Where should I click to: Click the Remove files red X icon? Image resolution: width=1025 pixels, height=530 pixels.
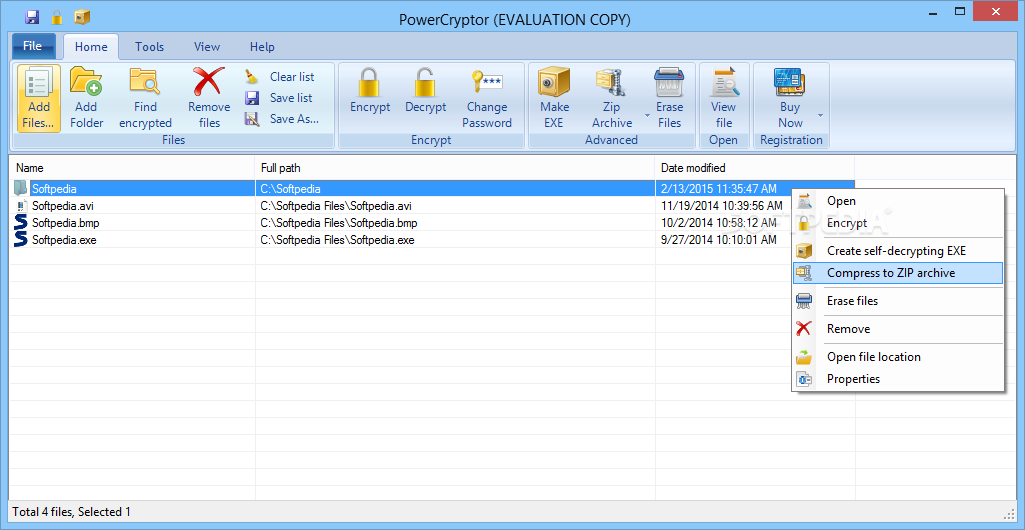click(209, 82)
